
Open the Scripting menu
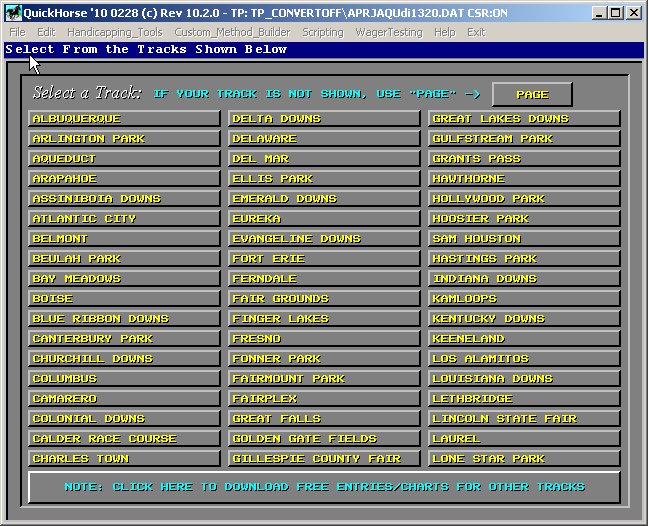point(322,32)
